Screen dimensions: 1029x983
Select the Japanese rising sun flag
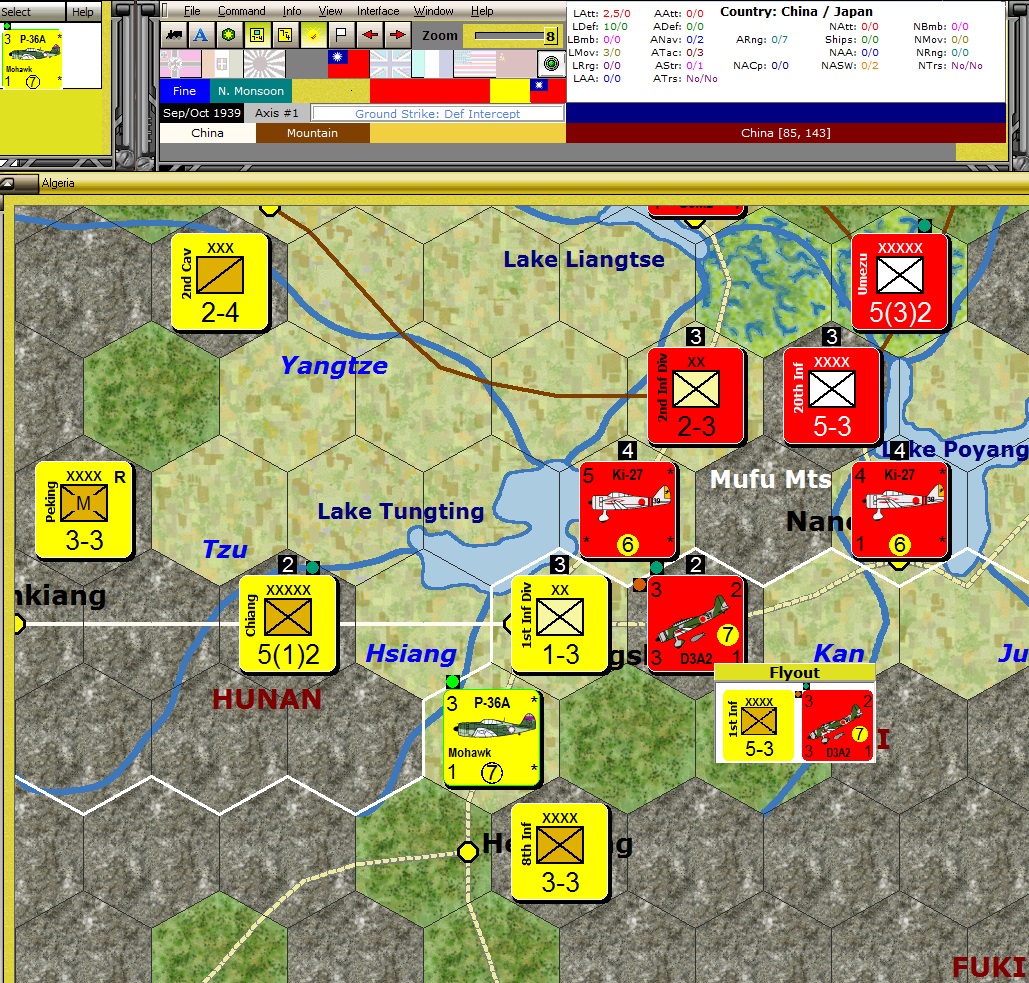264,64
